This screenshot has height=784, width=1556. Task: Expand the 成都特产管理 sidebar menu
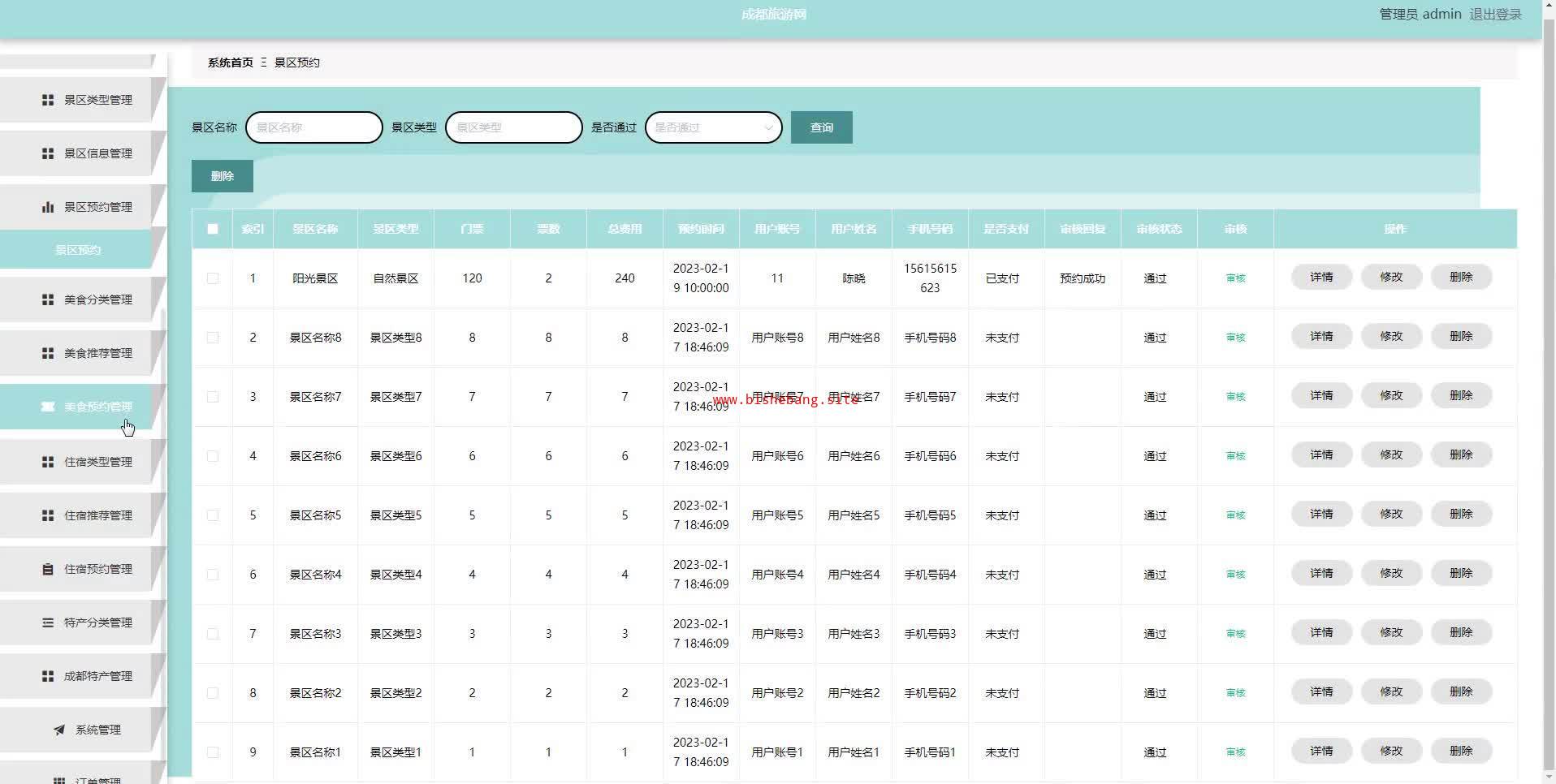click(97, 676)
